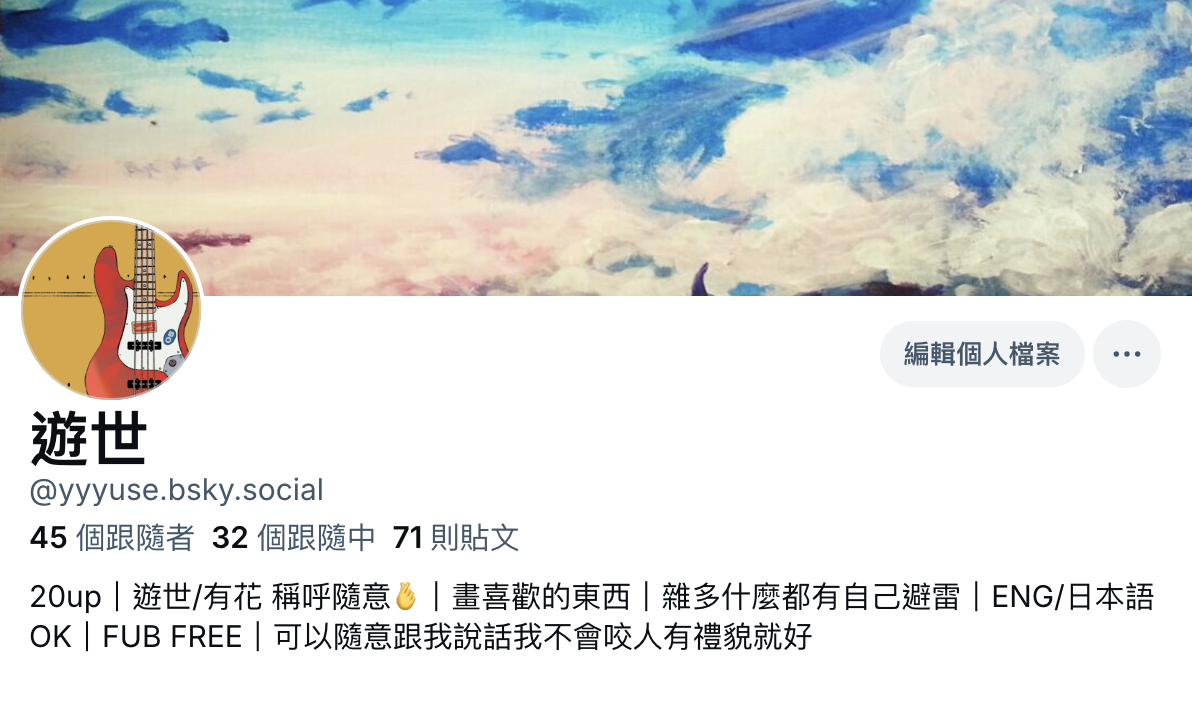The image size is (1192, 708).
Task: Click the ENG/日本語 text in bio
Action: click(1073, 597)
